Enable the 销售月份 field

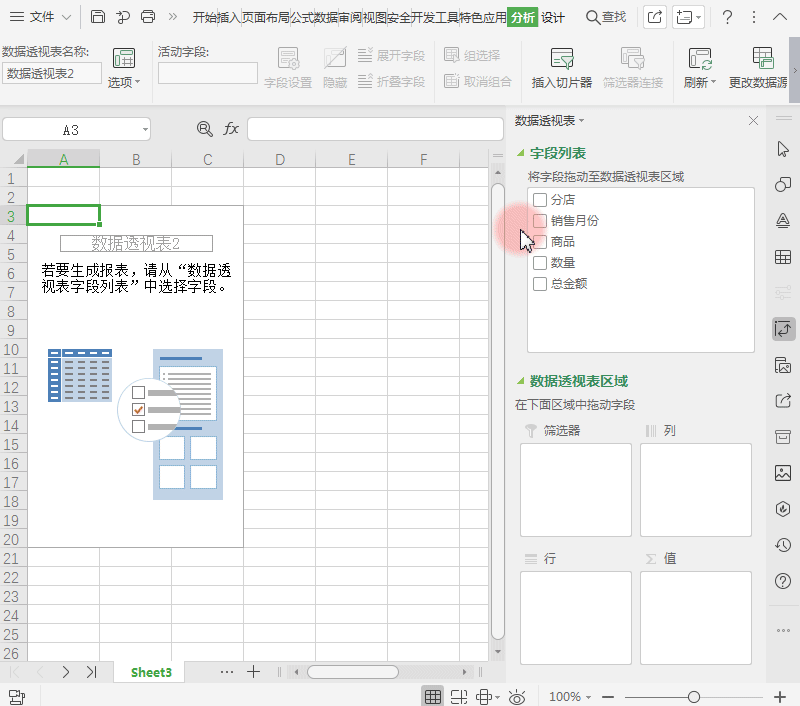[540, 220]
